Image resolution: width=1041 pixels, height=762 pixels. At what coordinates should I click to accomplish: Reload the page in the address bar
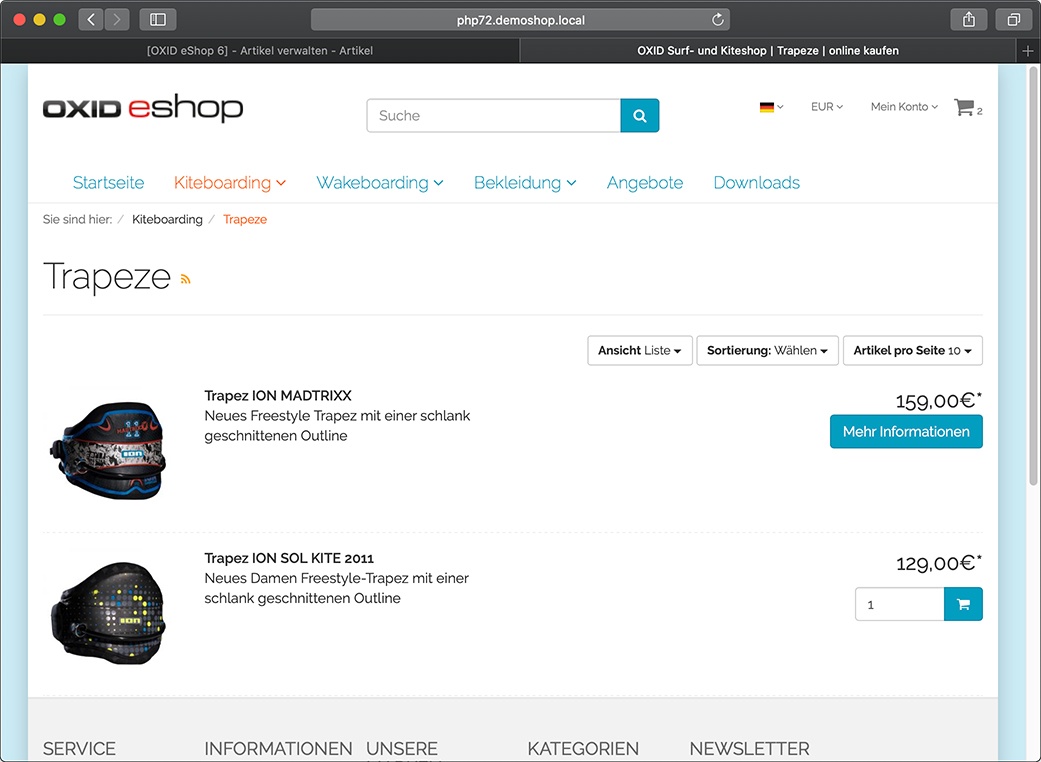718,20
